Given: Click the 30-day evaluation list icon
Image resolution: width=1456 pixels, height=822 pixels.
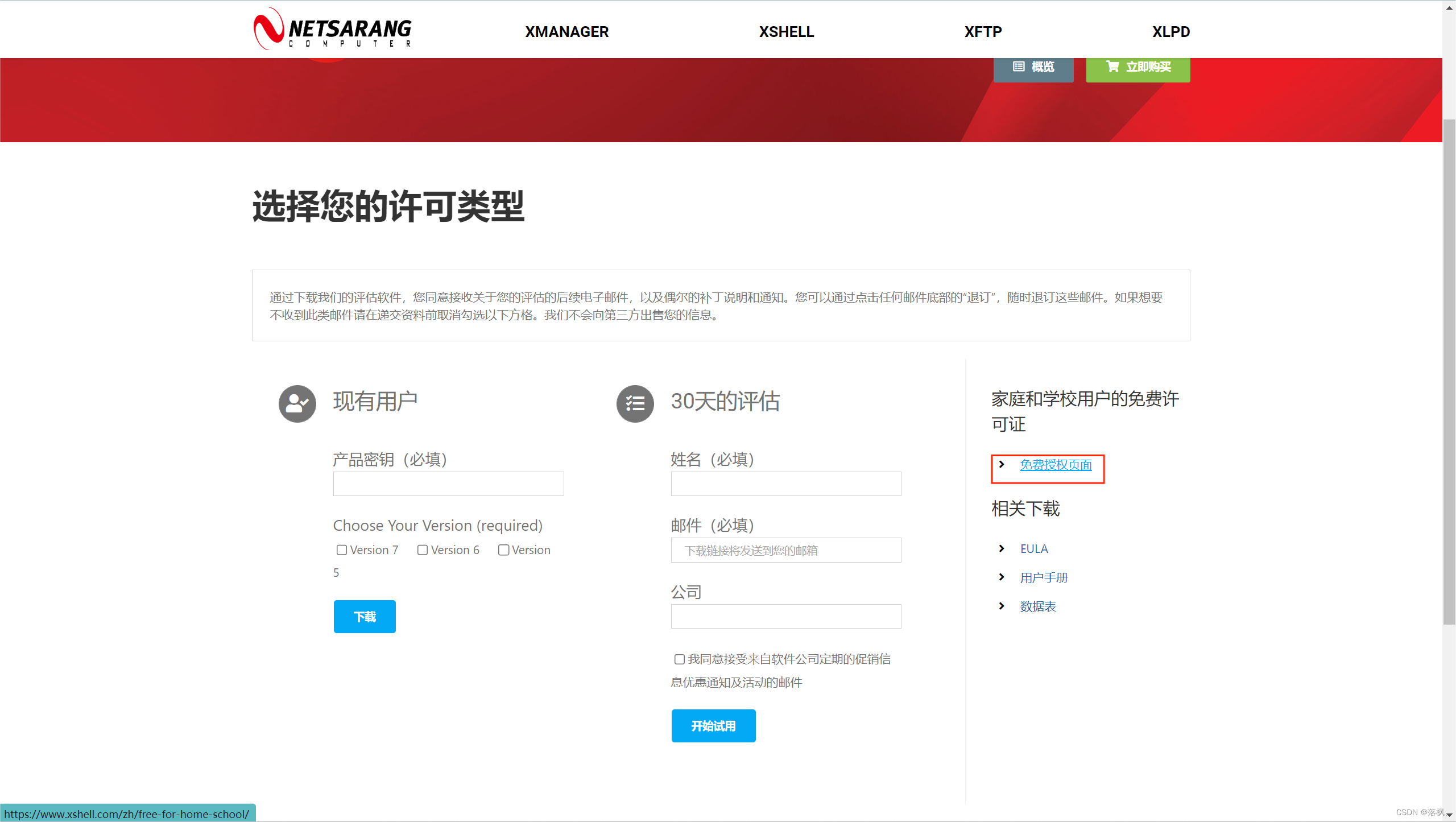Looking at the screenshot, I should 635,403.
